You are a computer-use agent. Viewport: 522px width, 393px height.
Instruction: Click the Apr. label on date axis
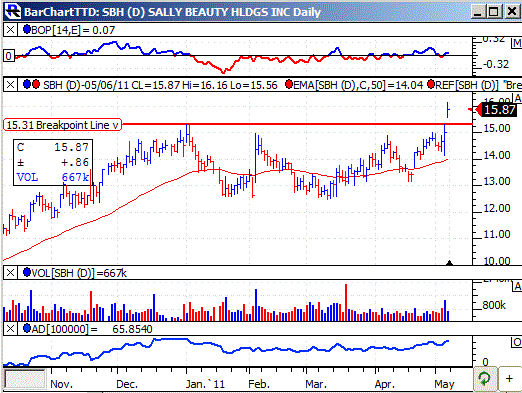tap(385, 384)
